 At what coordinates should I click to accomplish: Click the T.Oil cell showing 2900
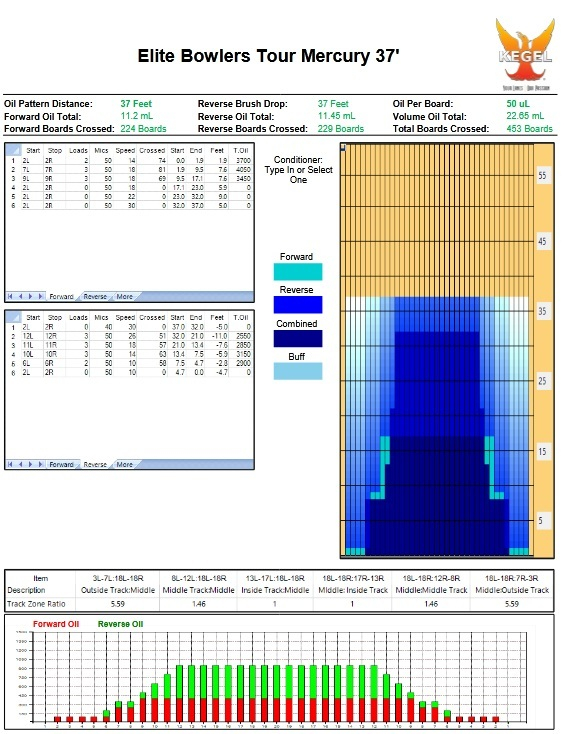coord(241,363)
